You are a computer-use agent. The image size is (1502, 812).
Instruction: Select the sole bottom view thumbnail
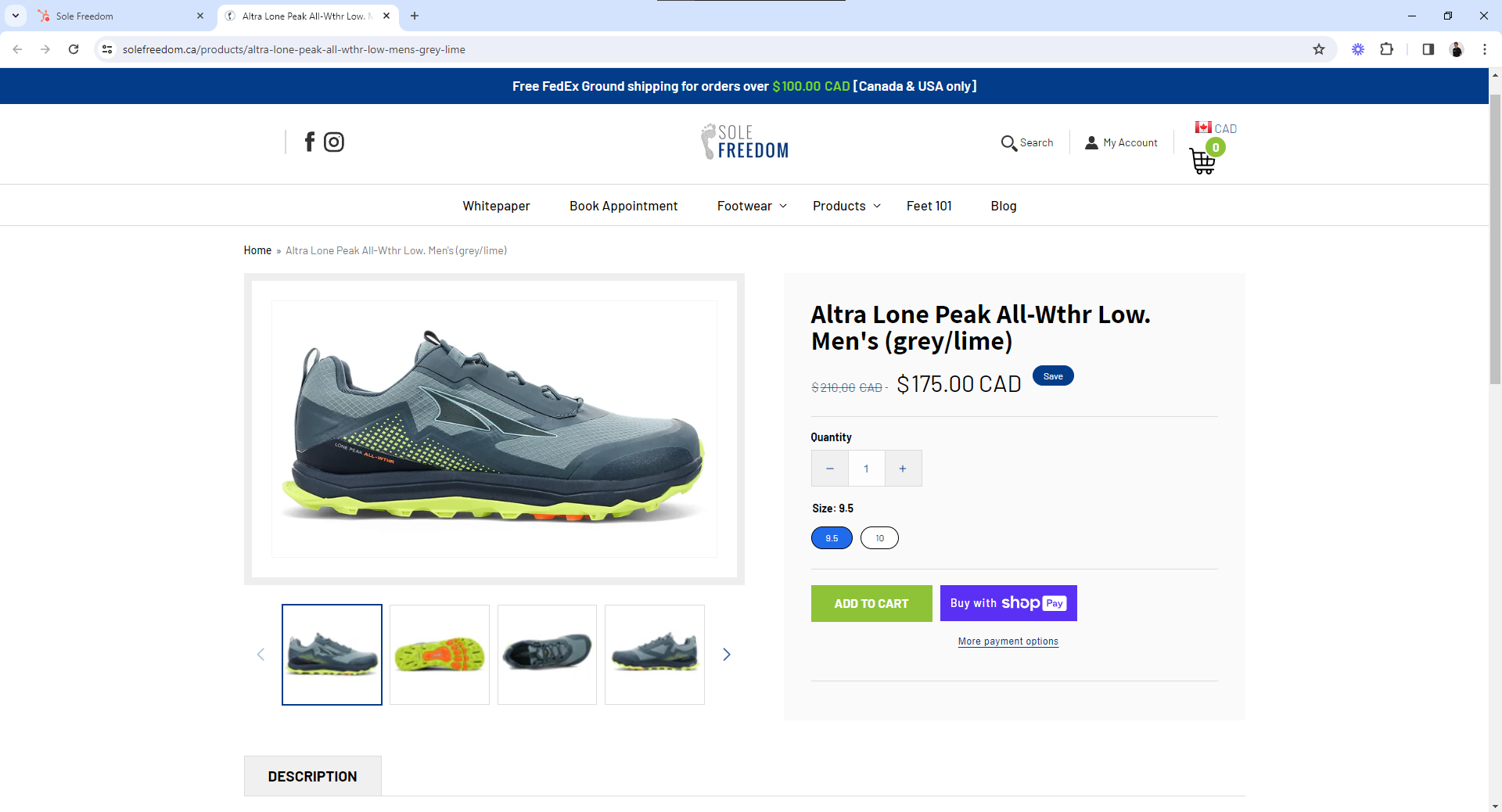click(x=440, y=655)
